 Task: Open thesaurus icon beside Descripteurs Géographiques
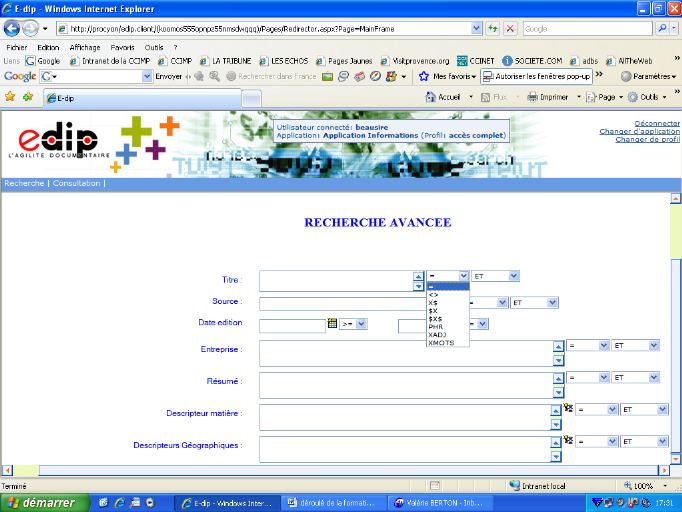point(568,440)
